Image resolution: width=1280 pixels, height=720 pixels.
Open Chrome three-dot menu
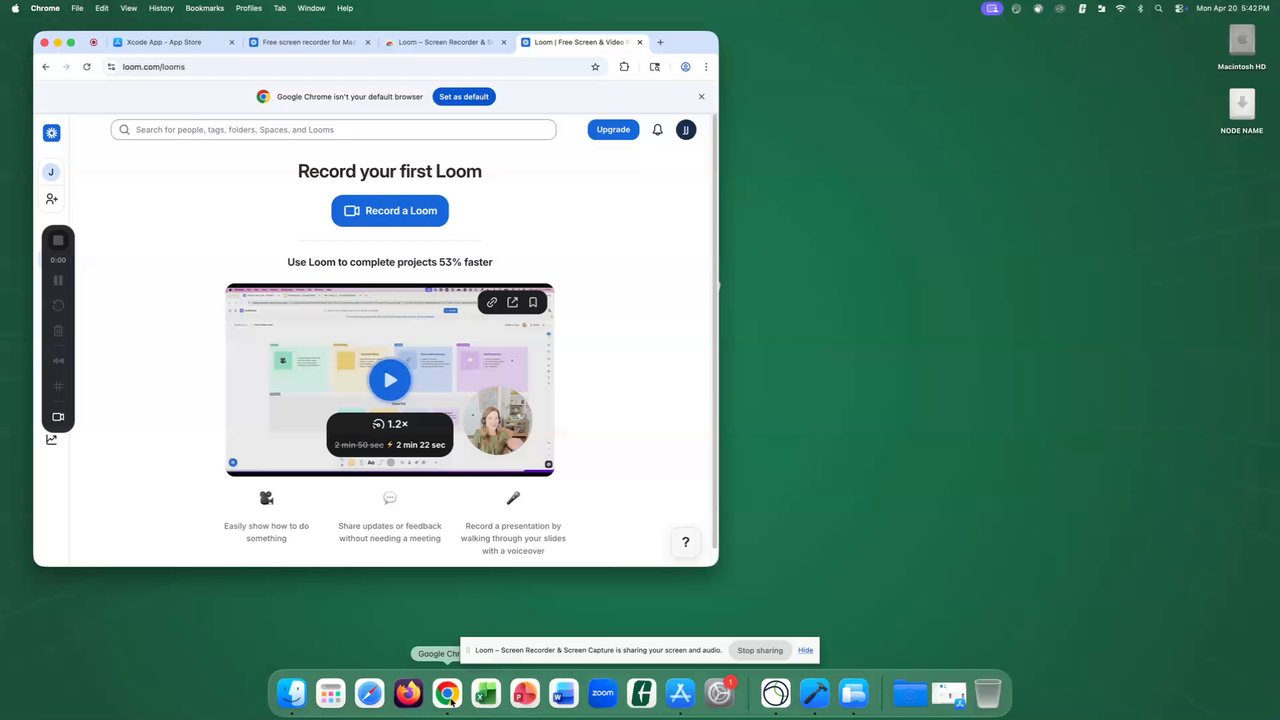coord(706,67)
